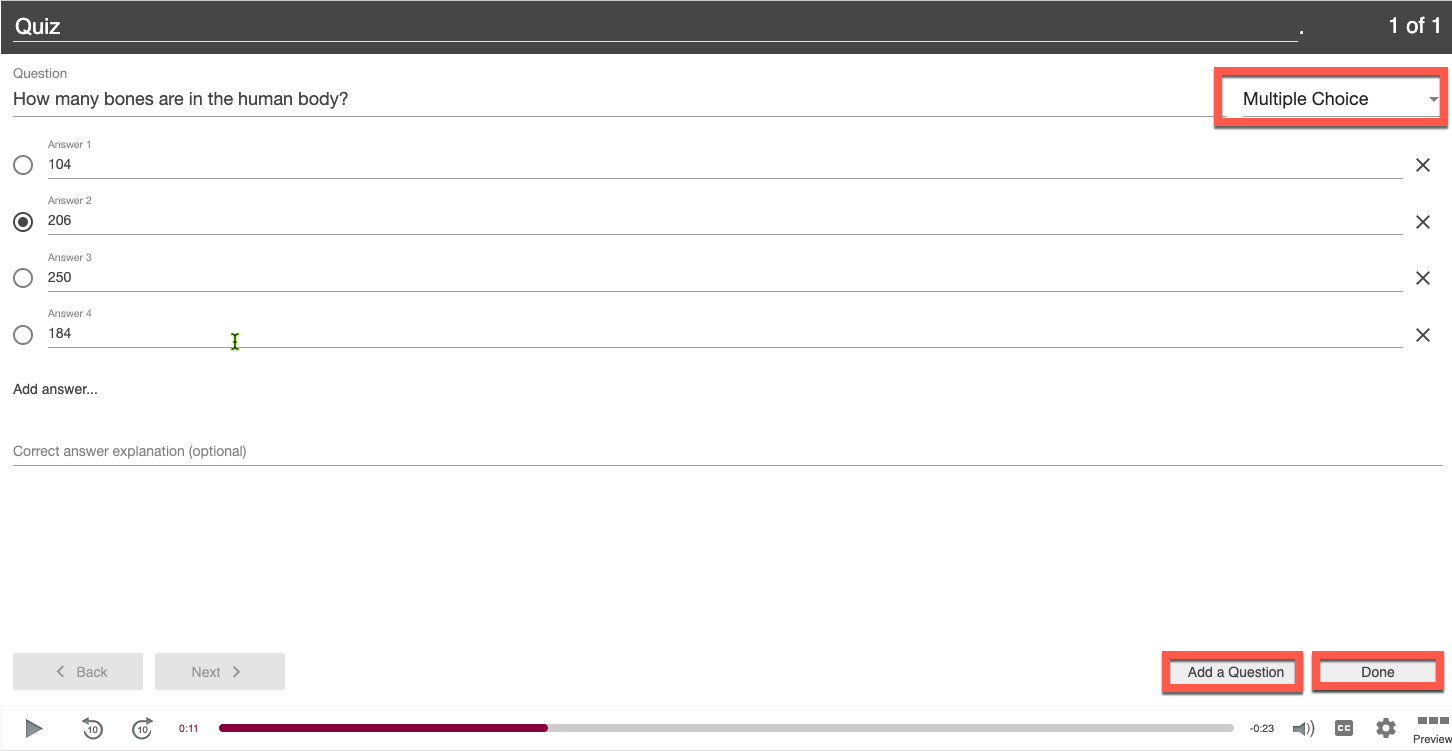Toggle closed captions CC icon
1452x751 pixels.
pyautogui.click(x=1344, y=728)
